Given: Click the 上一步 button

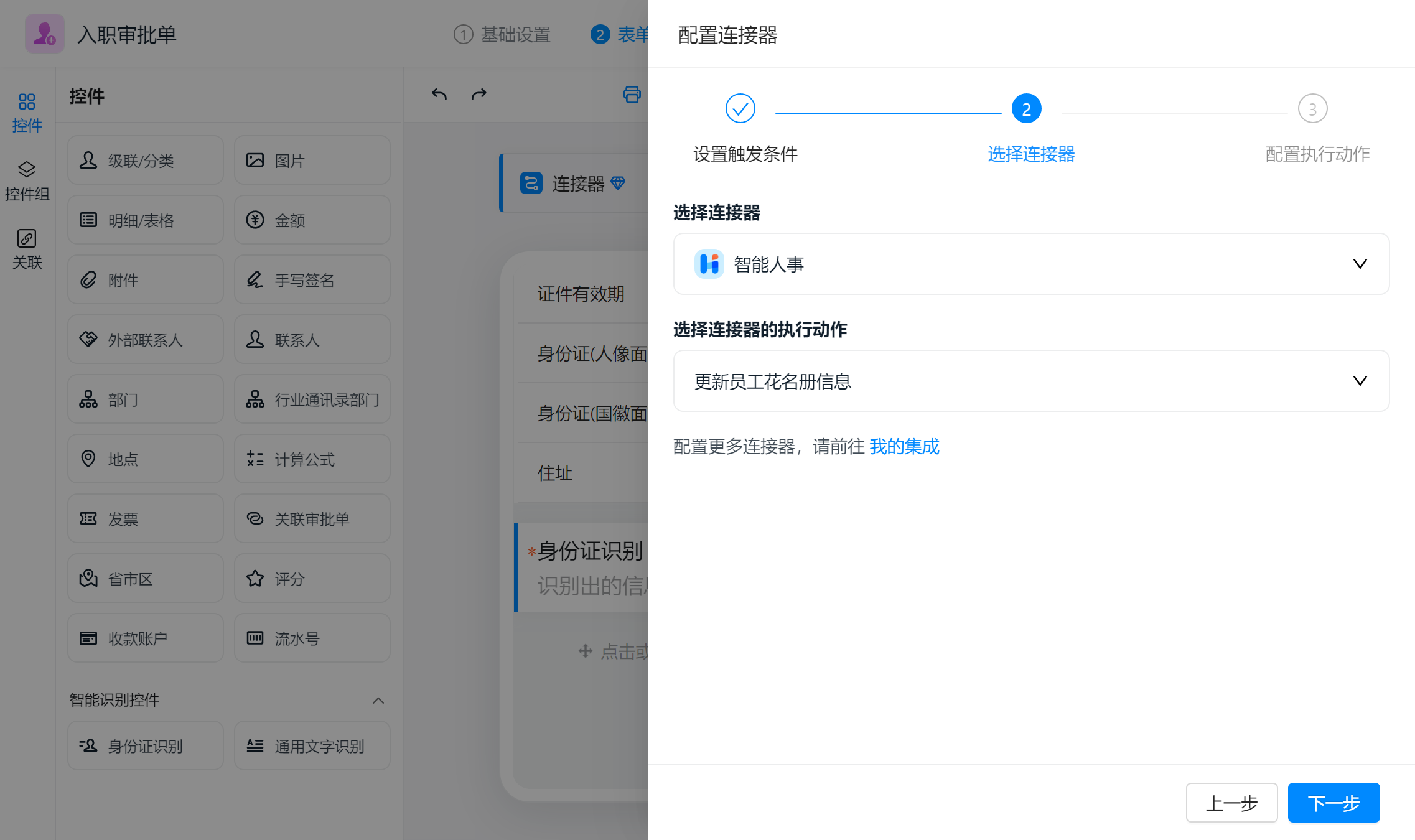Looking at the screenshot, I should point(1231,803).
